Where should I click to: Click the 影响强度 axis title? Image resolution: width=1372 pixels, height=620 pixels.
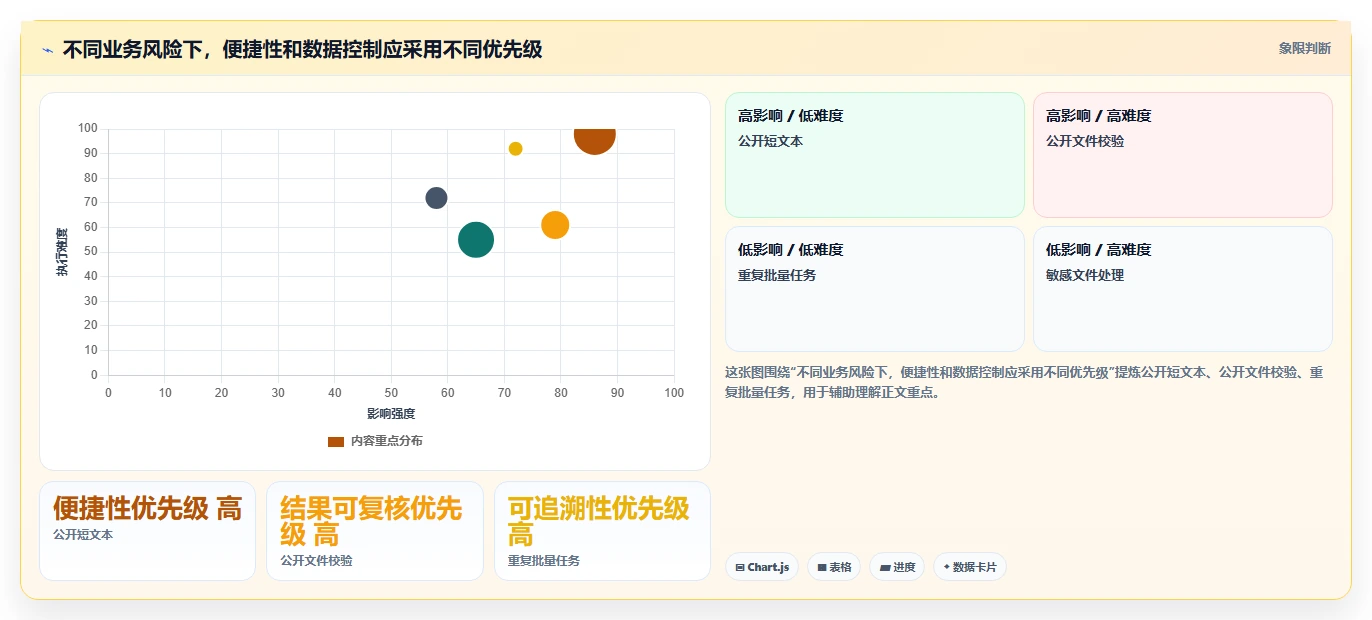391,414
